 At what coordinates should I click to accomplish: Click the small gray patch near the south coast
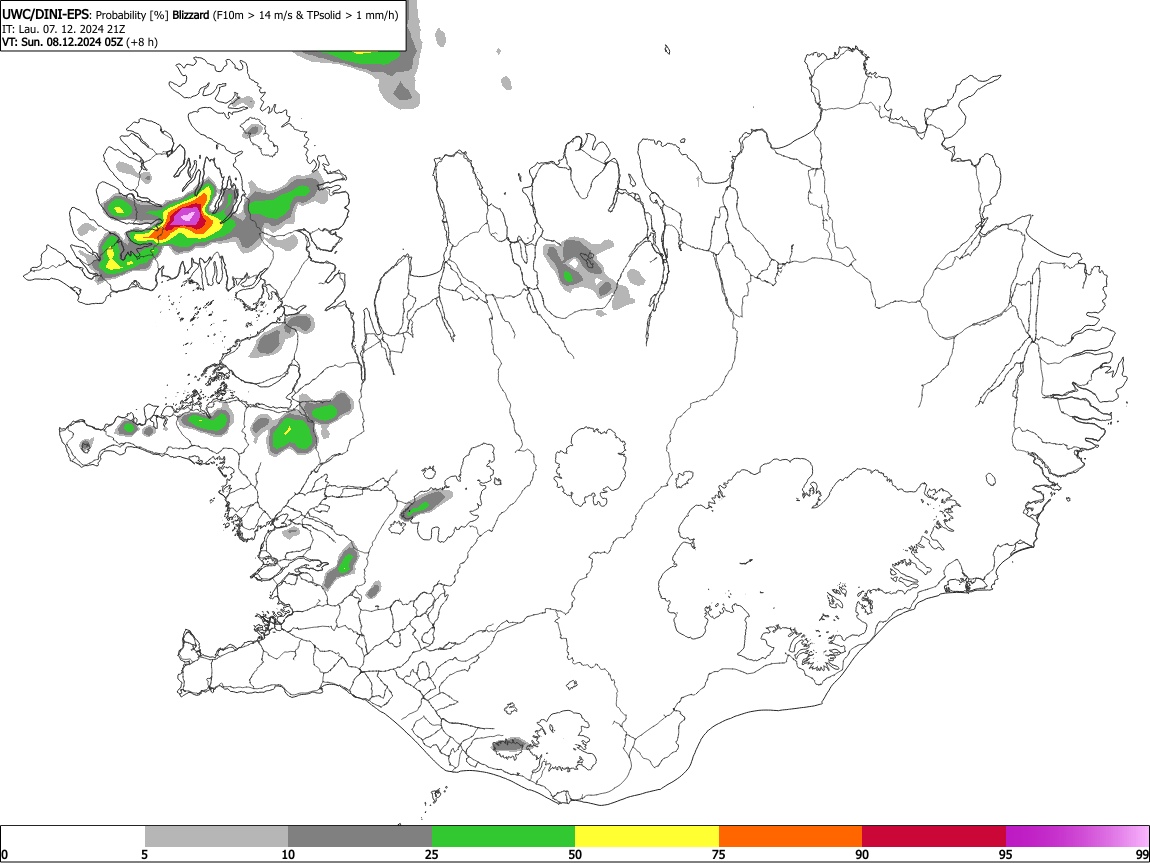(x=509, y=747)
